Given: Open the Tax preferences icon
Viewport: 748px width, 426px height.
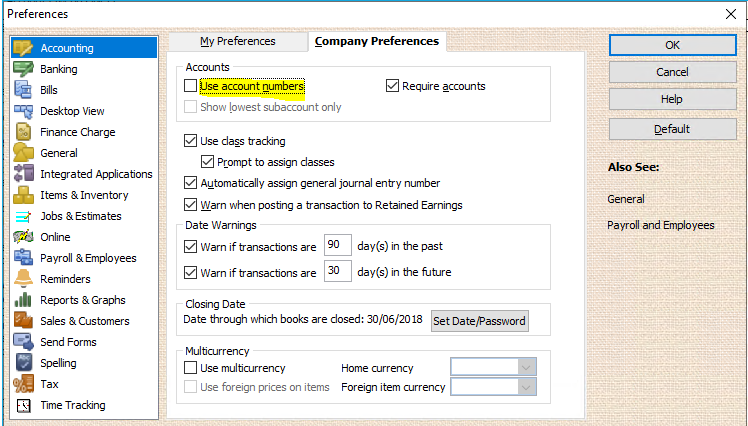Looking at the screenshot, I should [23, 384].
